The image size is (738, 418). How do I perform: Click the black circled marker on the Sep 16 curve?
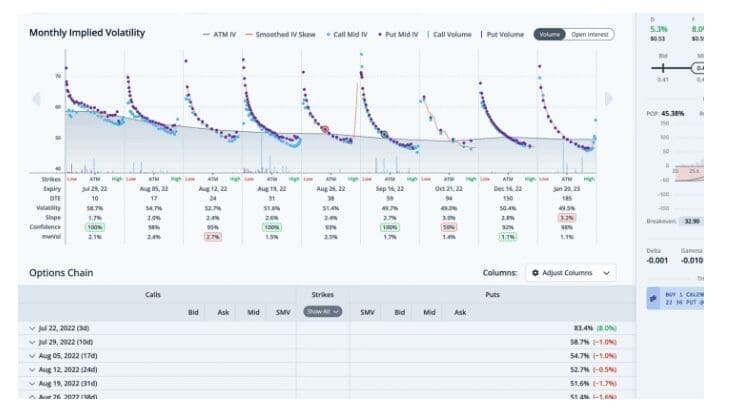384,133
